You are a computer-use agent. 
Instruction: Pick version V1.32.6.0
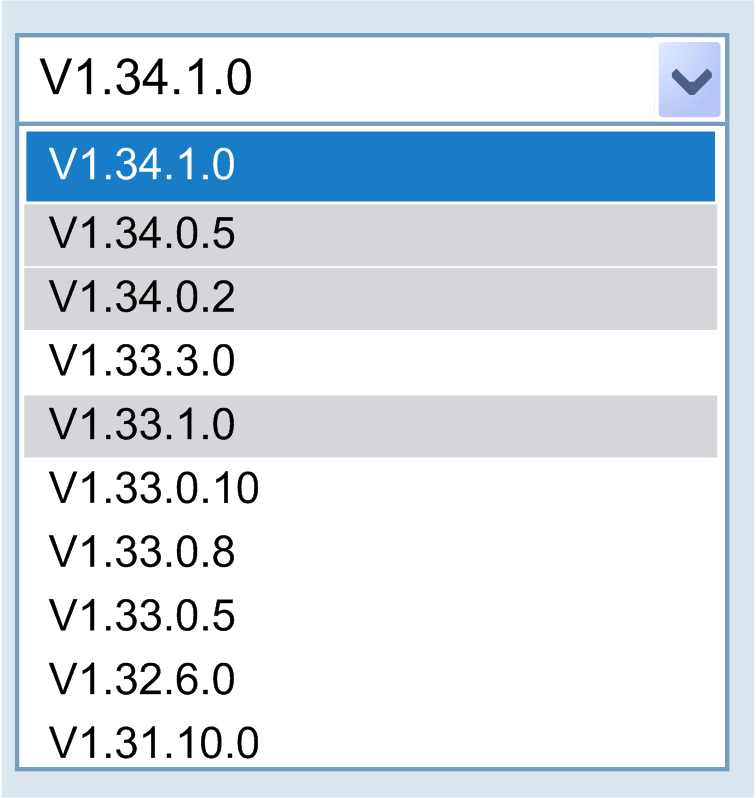click(x=370, y=680)
